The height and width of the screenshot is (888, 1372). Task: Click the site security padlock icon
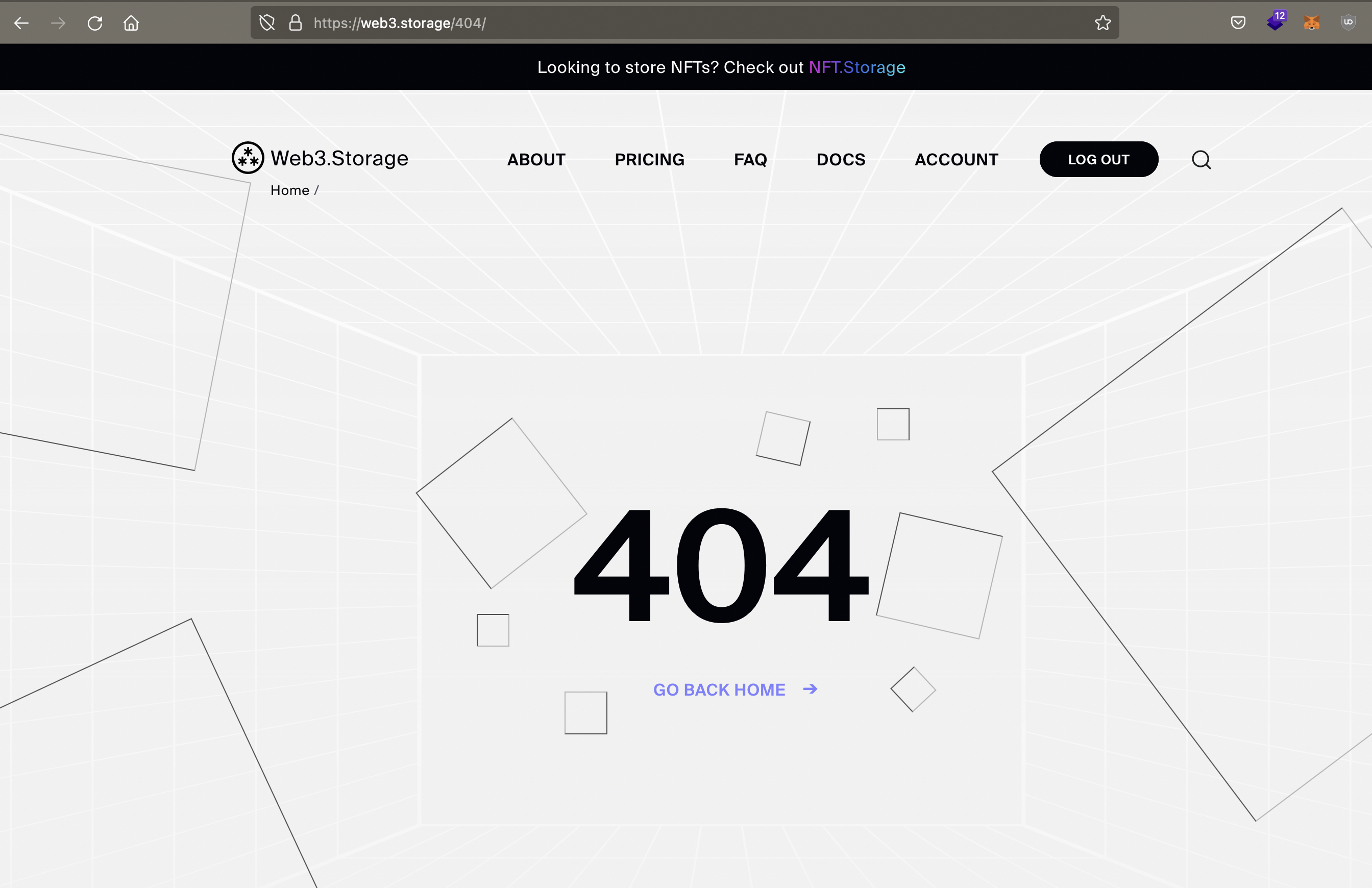click(x=296, y=23)
